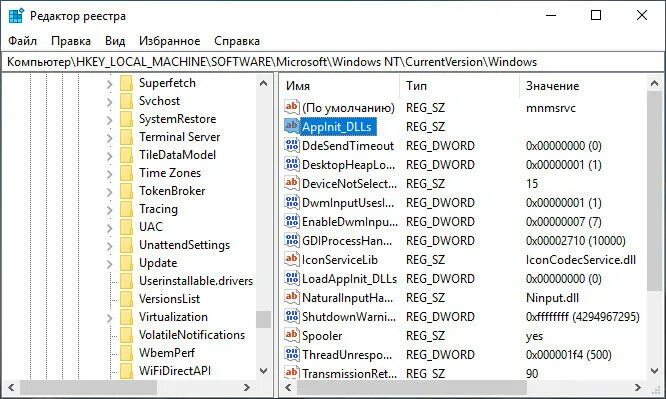
Task: Maximize the Registry Editor window
Action: [596, 16]
